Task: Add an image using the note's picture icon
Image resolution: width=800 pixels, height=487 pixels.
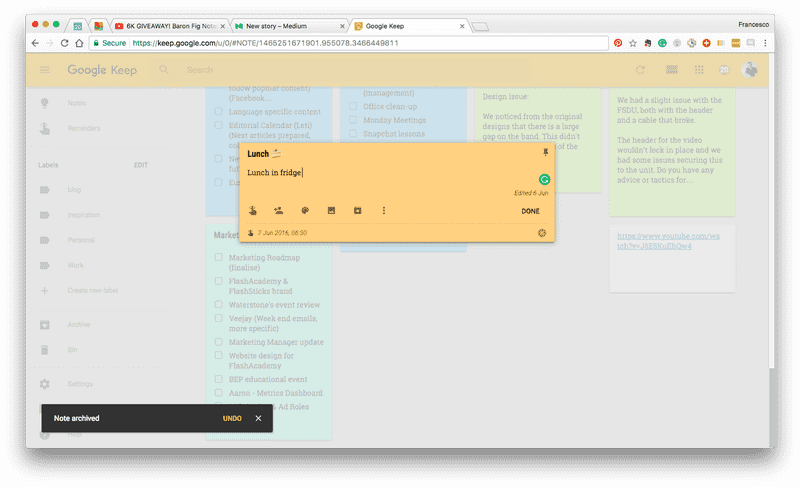Action: pyautogui.click(x=331, y=210)
